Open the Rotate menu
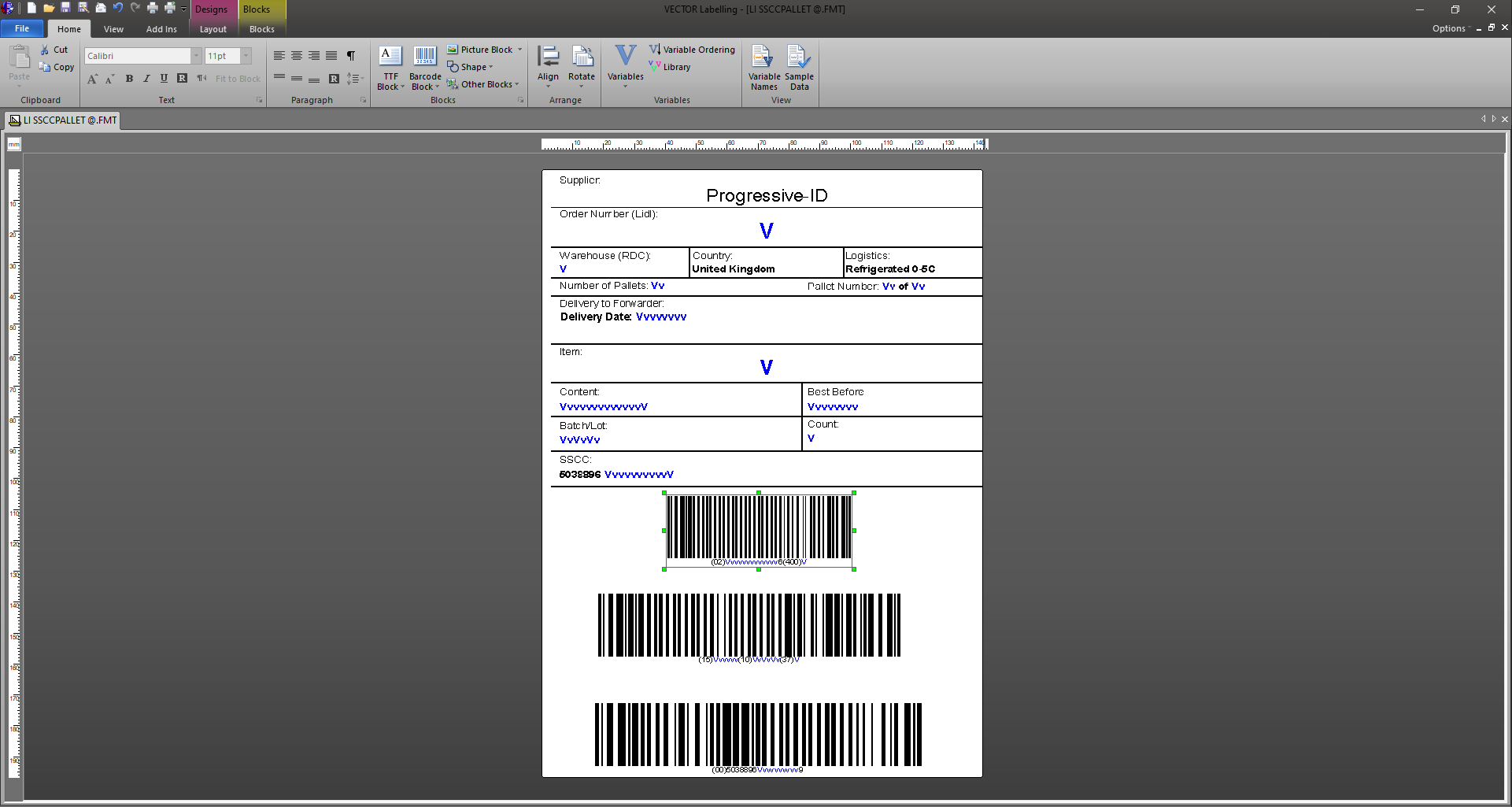Image resolution: width=1512 pixels, height=807 pixels. (582, 67)
